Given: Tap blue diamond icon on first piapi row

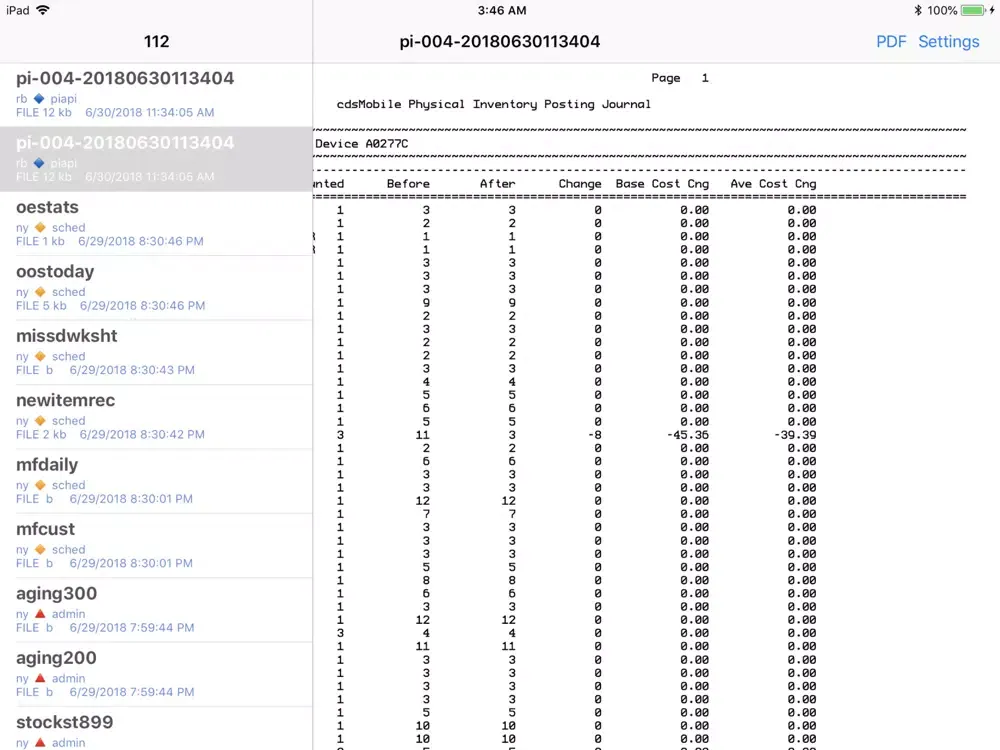Looking at the screenshot, I should coord(39,98).
